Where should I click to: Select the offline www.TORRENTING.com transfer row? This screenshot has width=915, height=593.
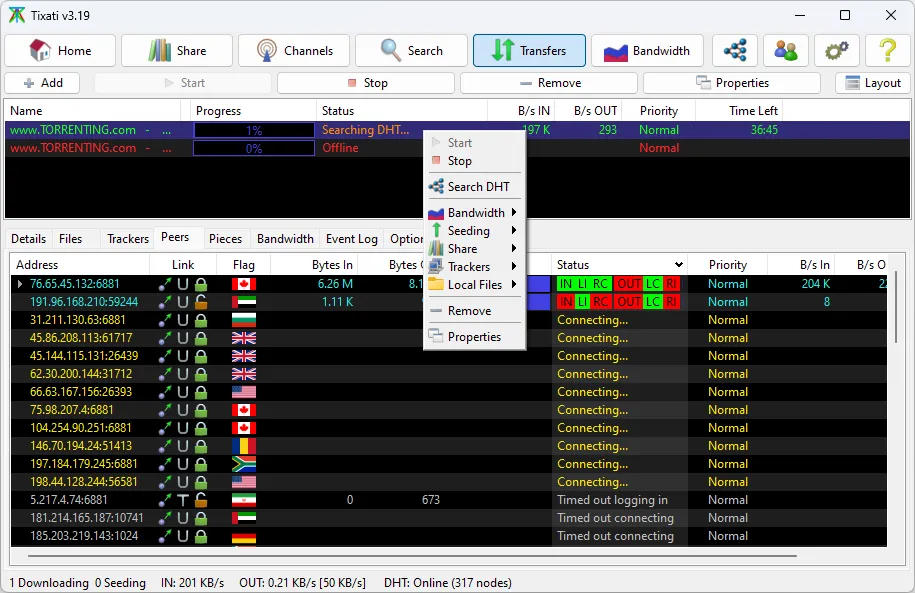[x=457, y=148]
